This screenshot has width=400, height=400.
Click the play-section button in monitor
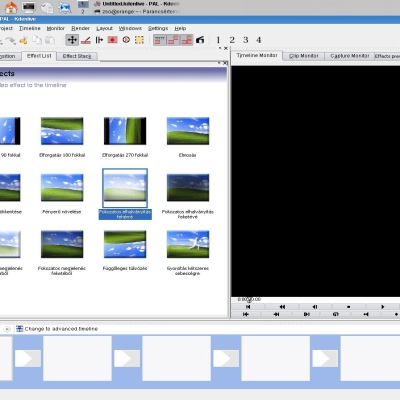[307, 314]
